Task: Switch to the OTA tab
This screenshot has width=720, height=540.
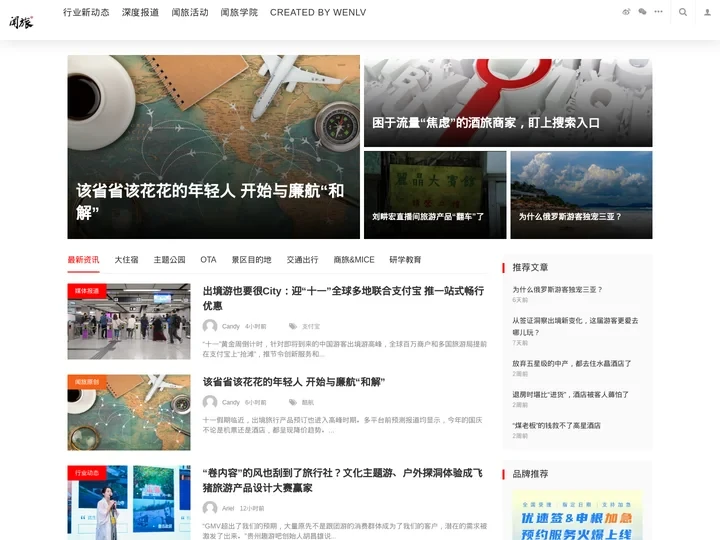Action: [x=208, y=260]
